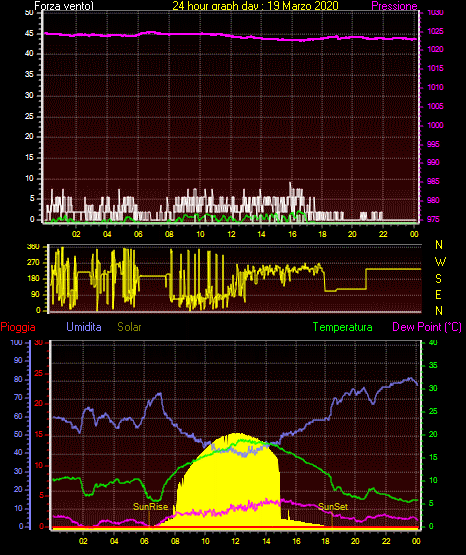
Task: Click the 'W' compass label
Action: pyautogui.click(x=440, y=262)
